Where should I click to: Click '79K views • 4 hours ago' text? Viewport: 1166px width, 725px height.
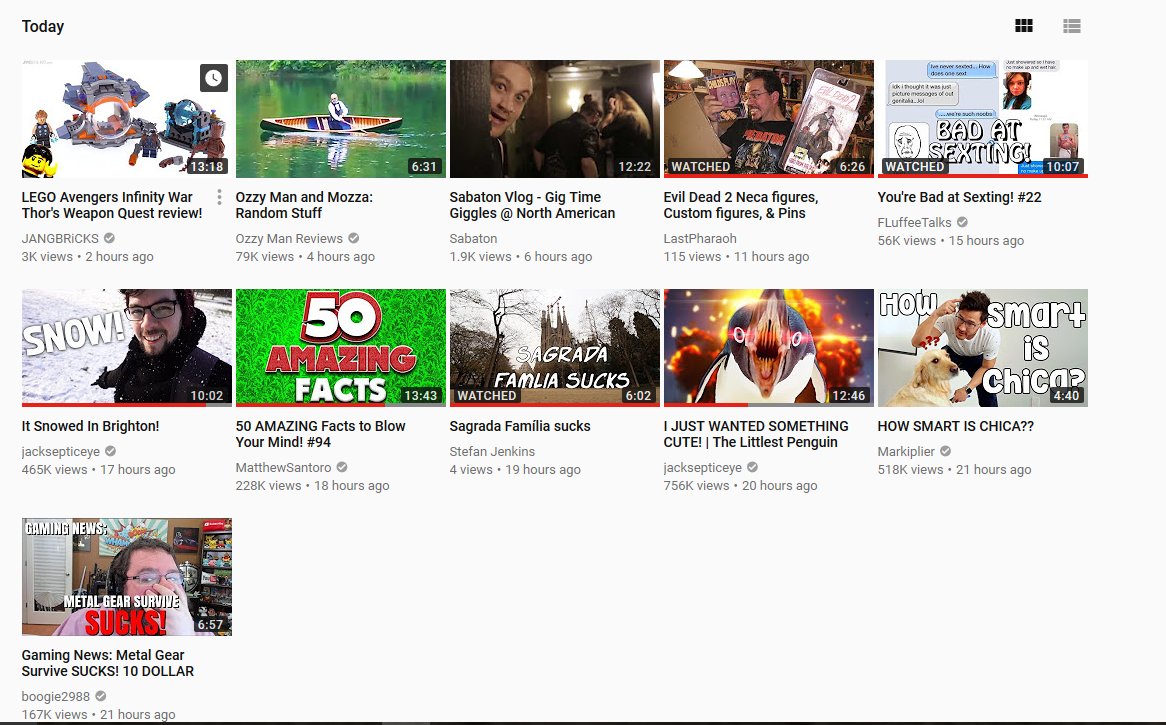[305, 256]
